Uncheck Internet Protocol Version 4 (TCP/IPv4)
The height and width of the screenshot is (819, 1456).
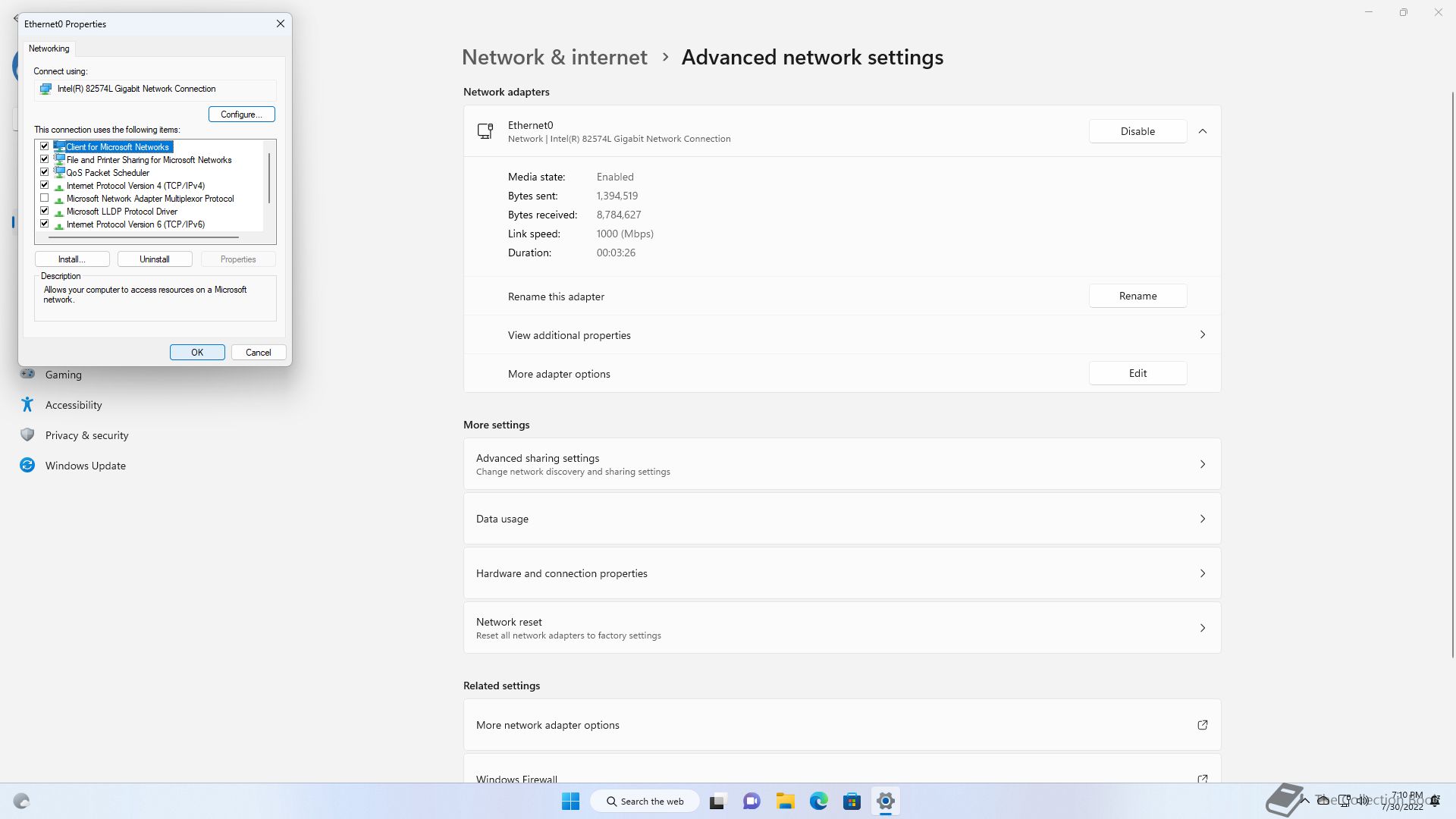point(45,185)
